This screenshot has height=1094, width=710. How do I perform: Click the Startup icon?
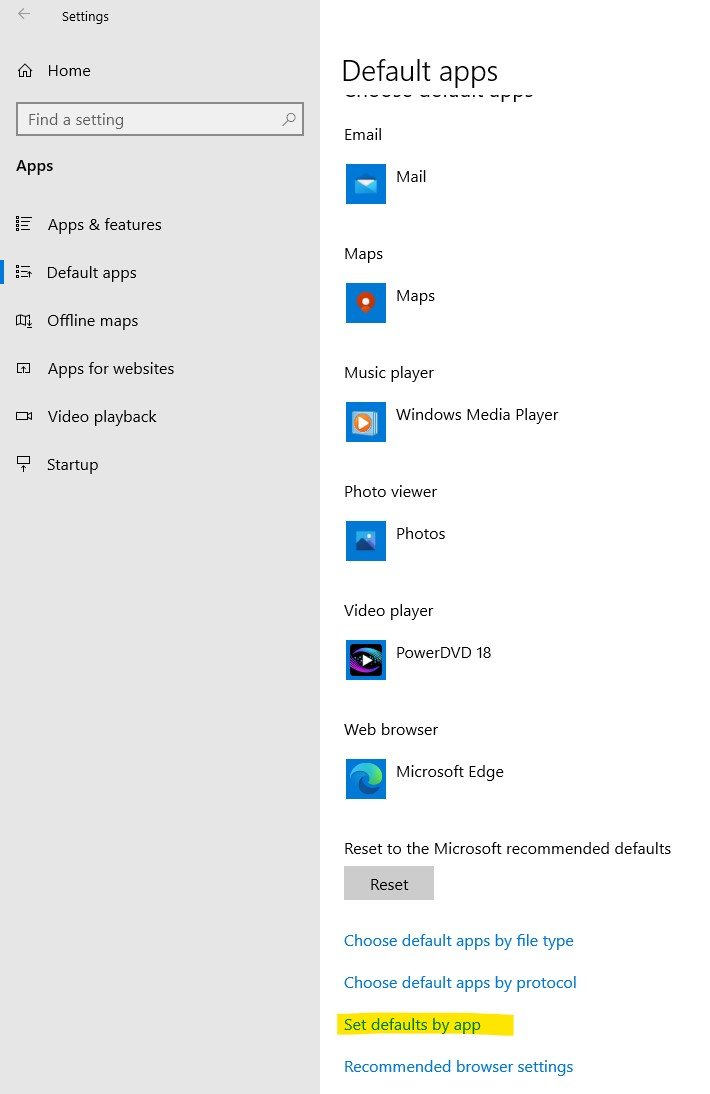(24, 464)
